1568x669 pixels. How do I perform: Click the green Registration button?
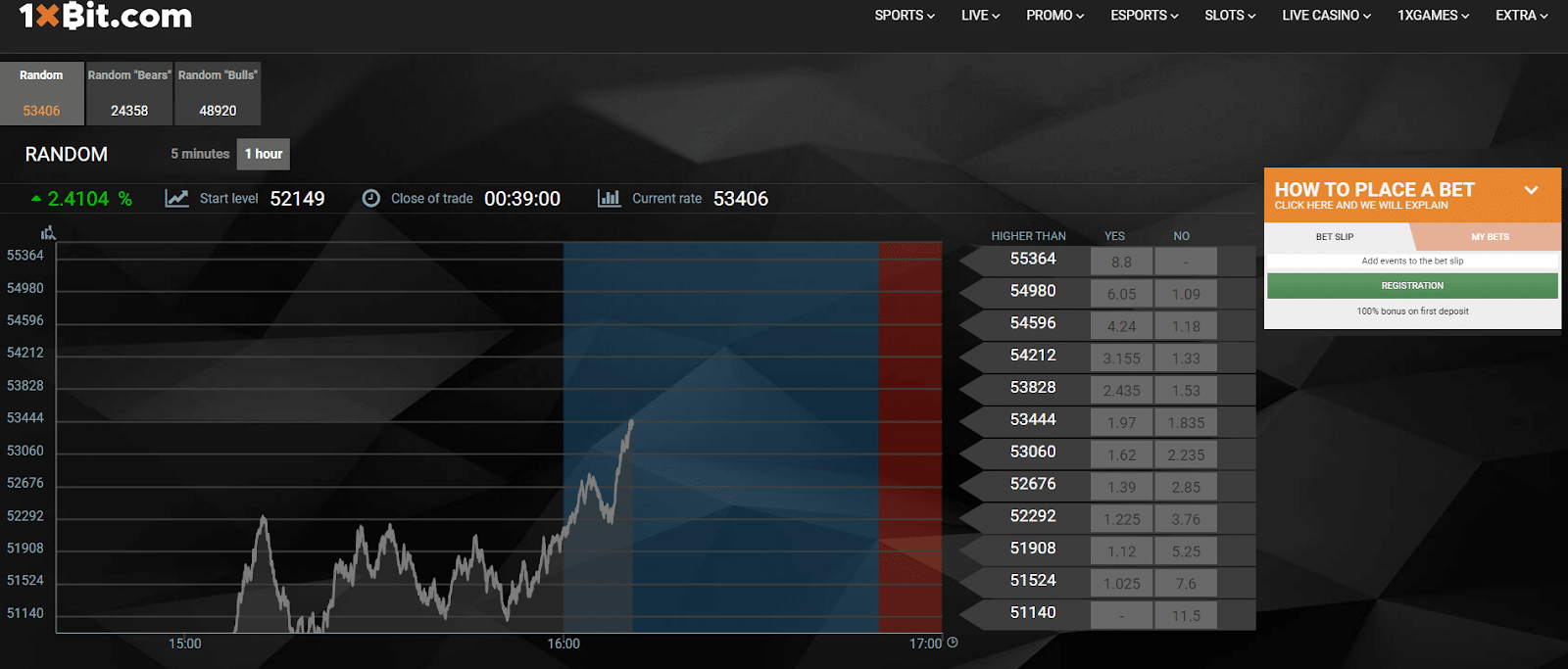pos(1411,286)
